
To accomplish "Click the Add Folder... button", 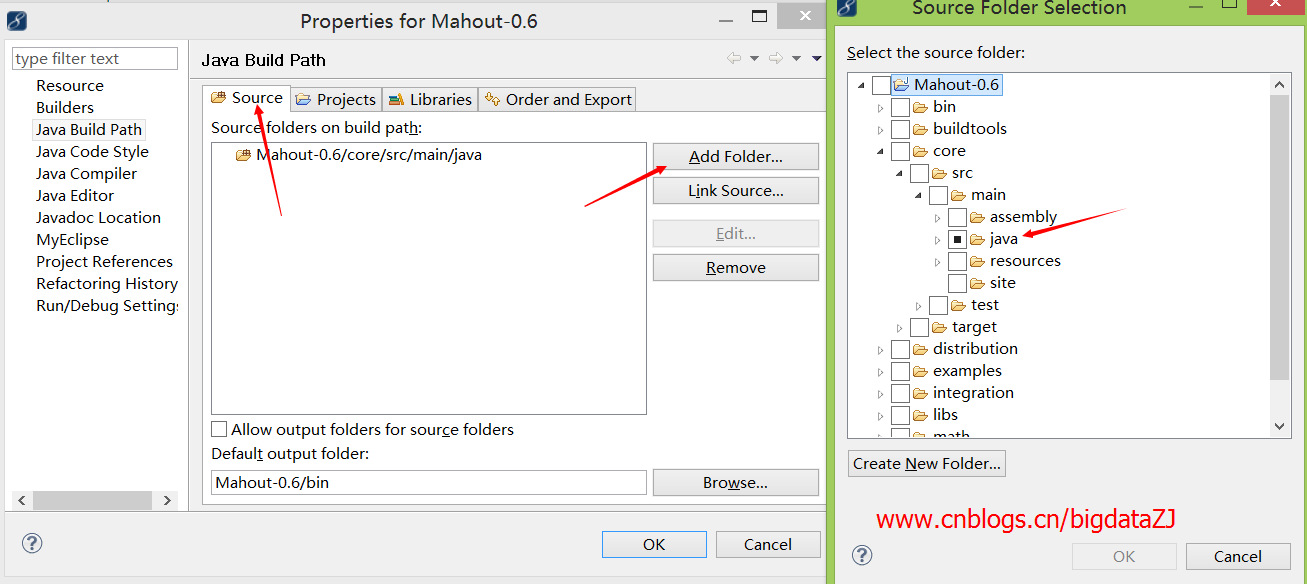I will [x=736, y=157].
